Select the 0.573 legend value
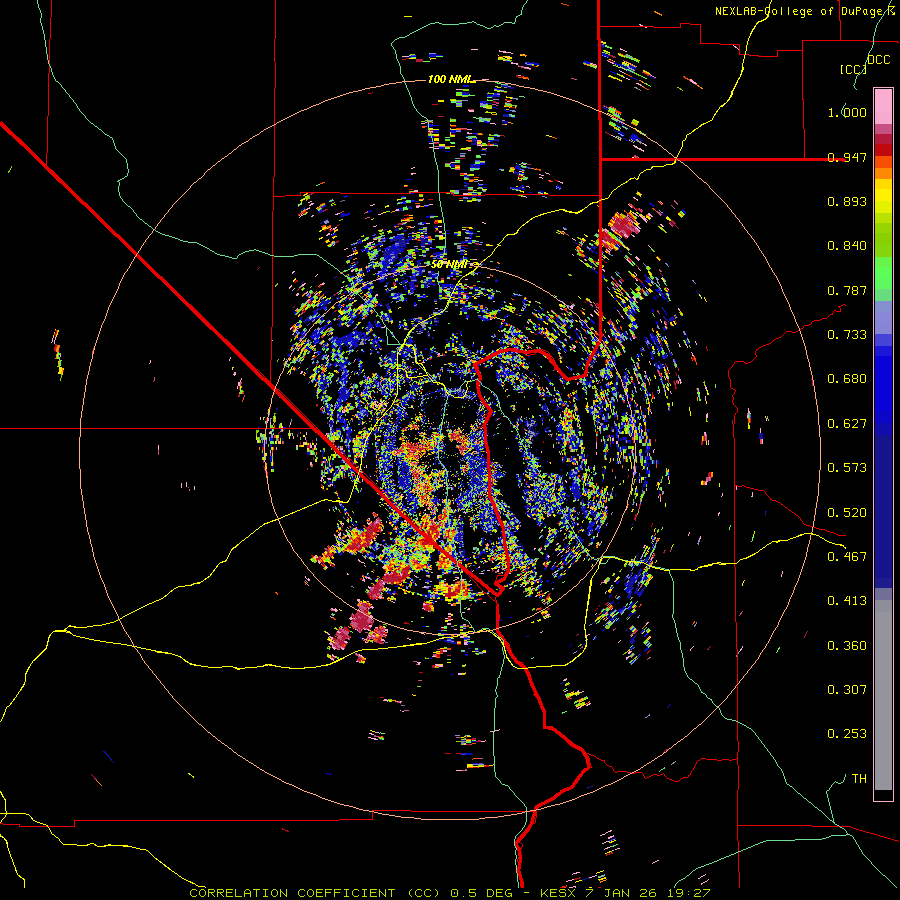Screen dimensions: 900x900 [847, 468]
